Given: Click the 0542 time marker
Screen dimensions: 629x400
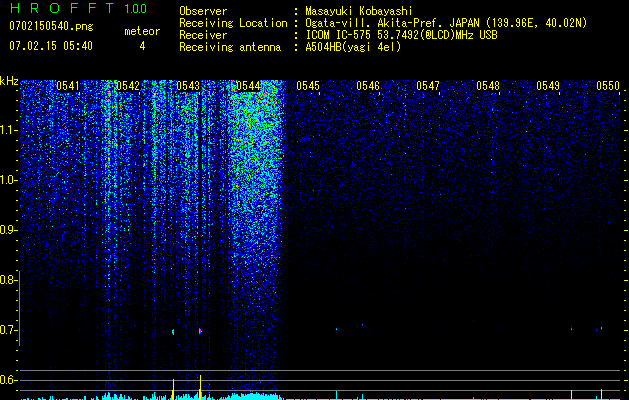Looking at the screenshot, I should [x=128, y=86].
